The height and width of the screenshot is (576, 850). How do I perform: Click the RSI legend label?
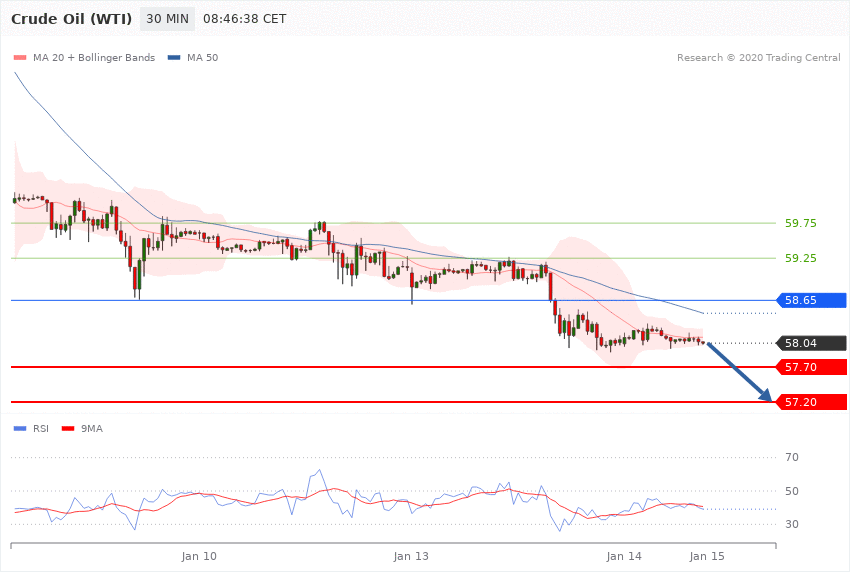[41, 429]
